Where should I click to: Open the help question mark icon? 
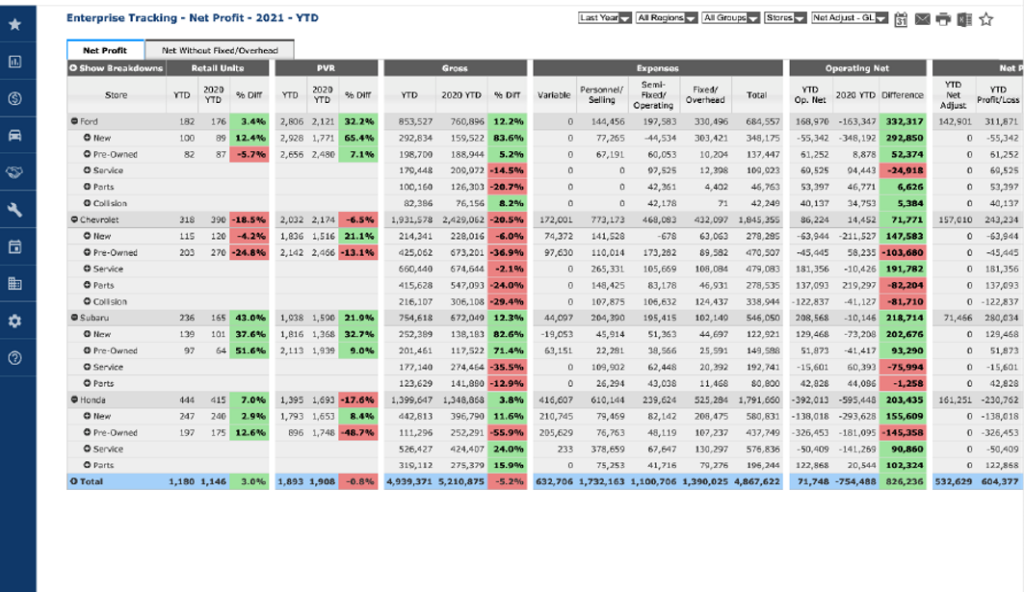tap(15, 358)
